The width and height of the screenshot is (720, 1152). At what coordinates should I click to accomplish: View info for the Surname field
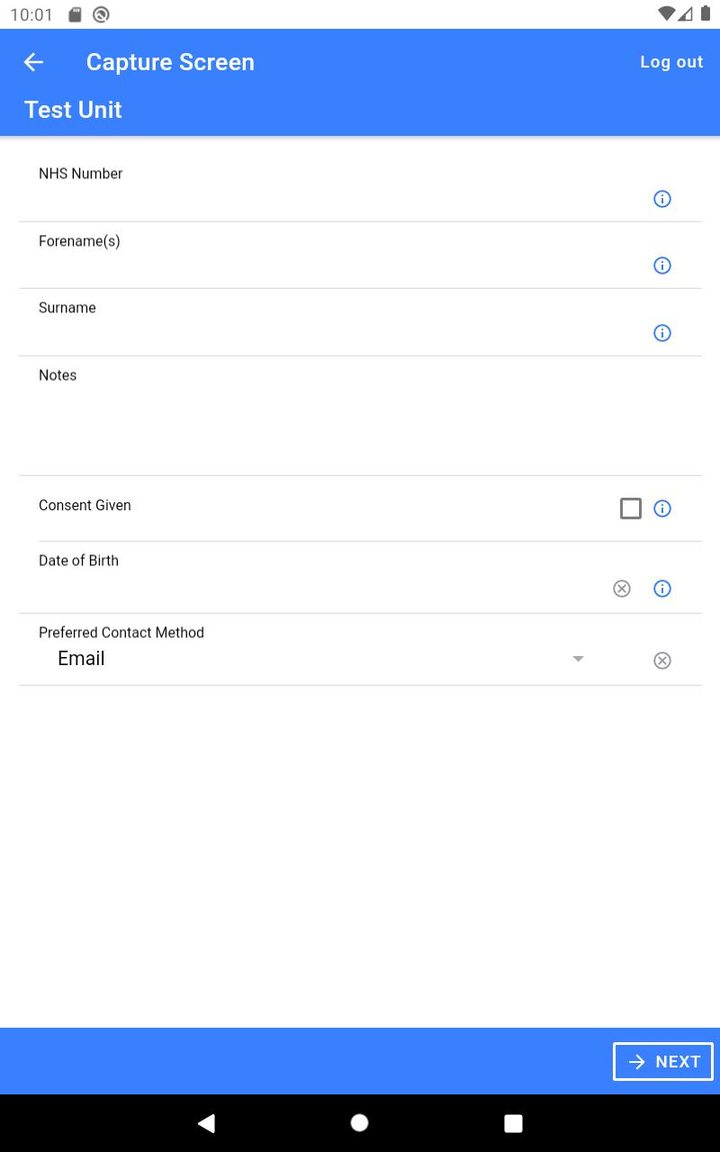(662, 333)
